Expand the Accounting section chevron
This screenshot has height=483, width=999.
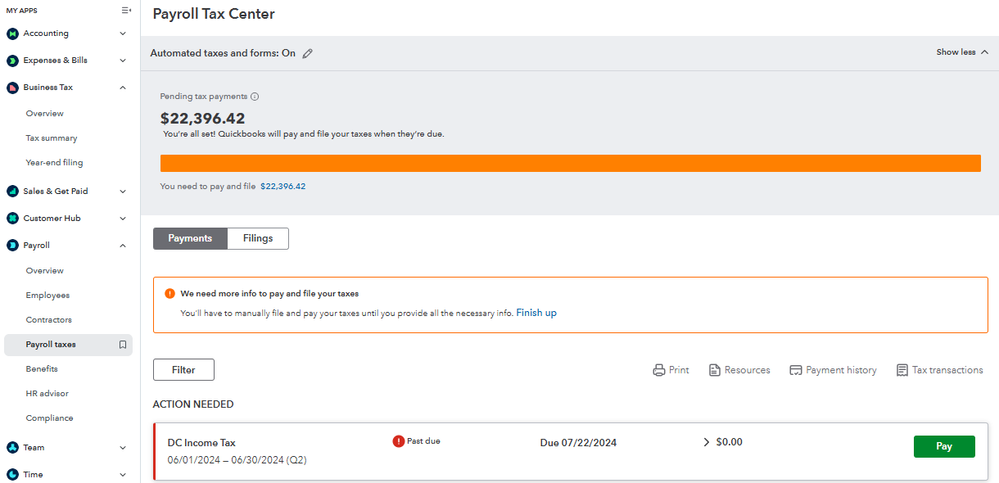click(123, 33)
